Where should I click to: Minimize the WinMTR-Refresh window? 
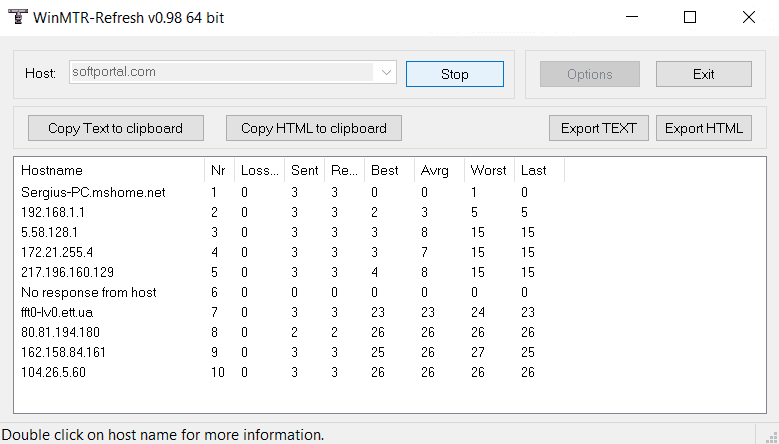(x=631, y=18)
